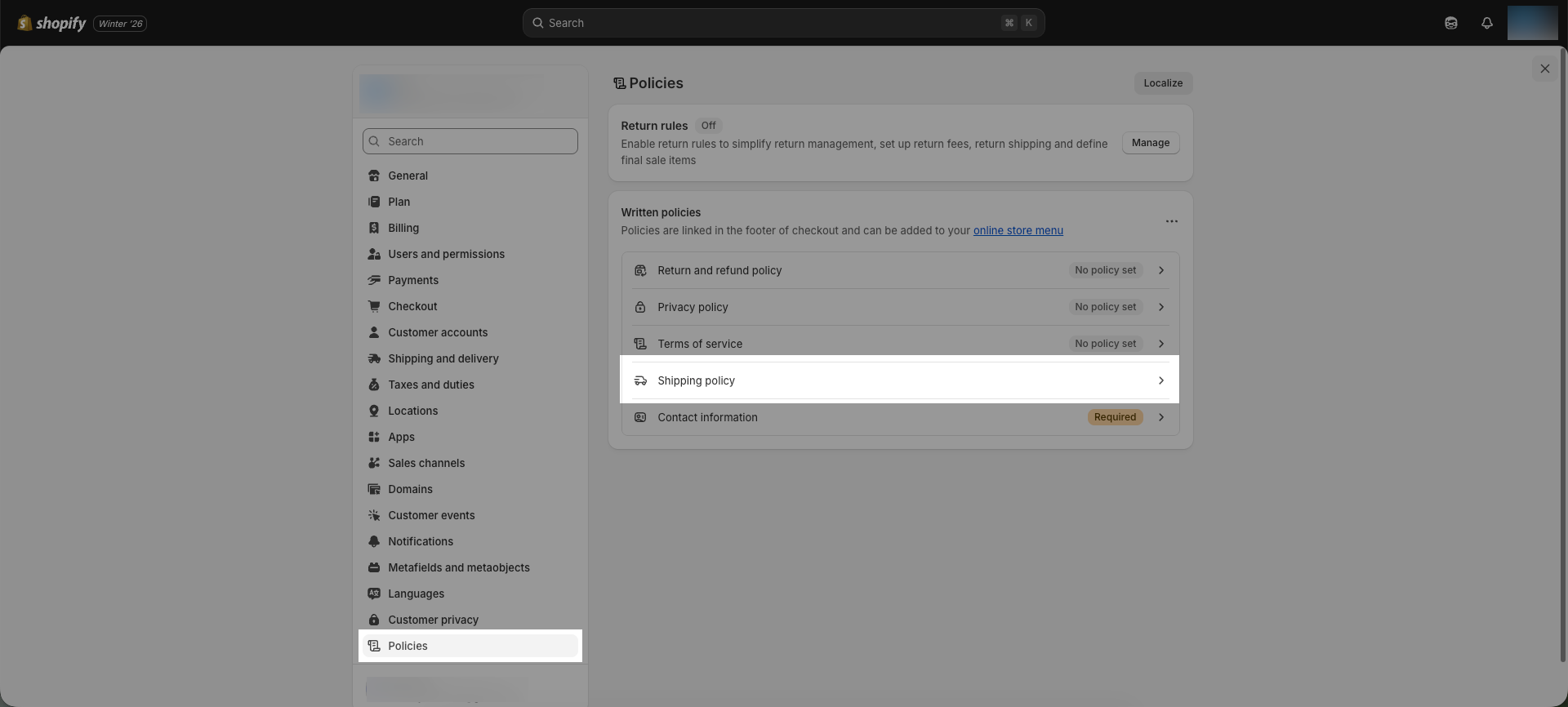
Task: Expand Contact information chevron
Action: coord(1160,417)
